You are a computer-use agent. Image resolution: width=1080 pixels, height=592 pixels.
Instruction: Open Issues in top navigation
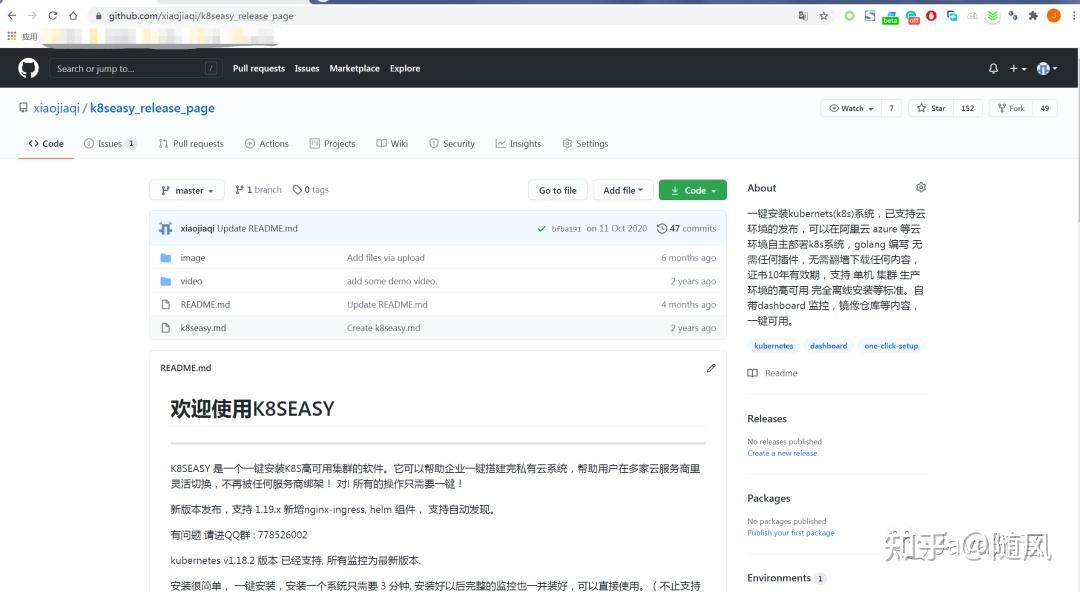pyautogui.click(x=307, y=68)
